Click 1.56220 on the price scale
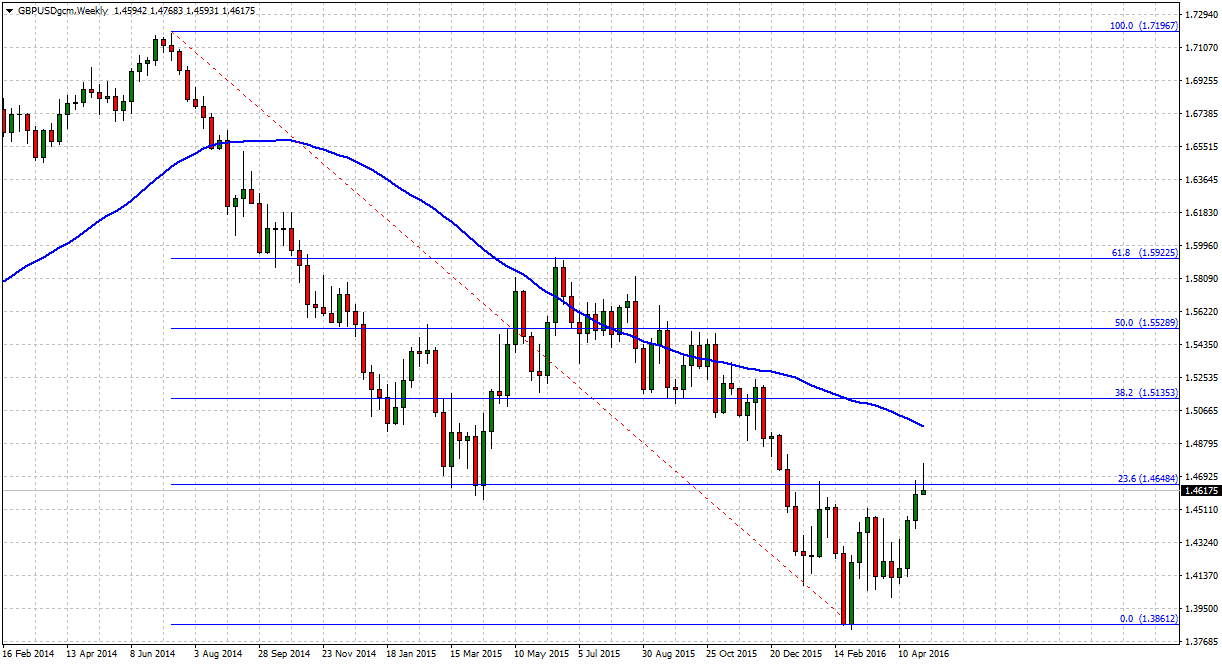Image resolution: width=1222 pixels, height=665 pixels. coord(1201,312)
